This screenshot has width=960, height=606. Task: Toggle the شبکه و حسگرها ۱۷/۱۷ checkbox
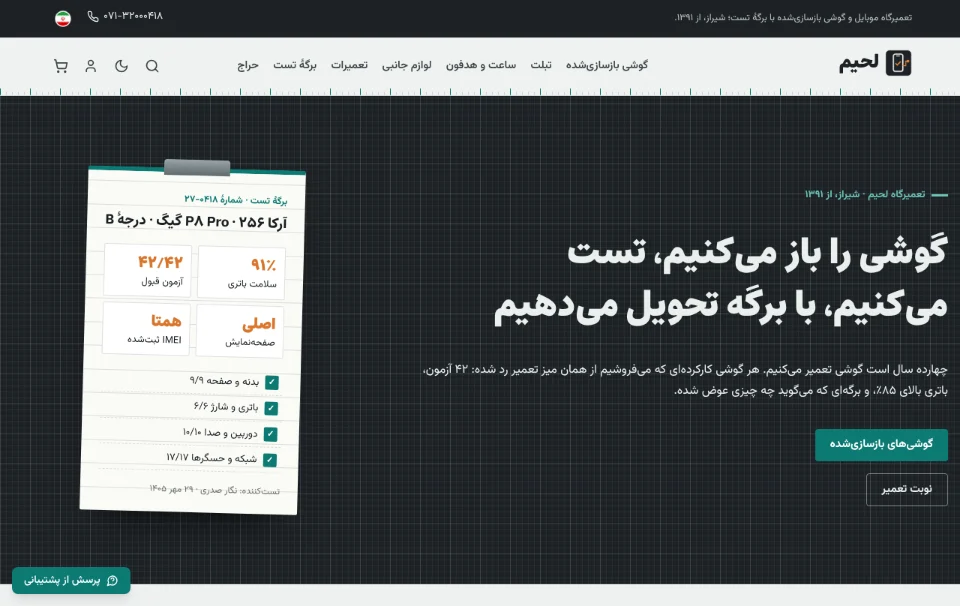click(x=270, y=460)
